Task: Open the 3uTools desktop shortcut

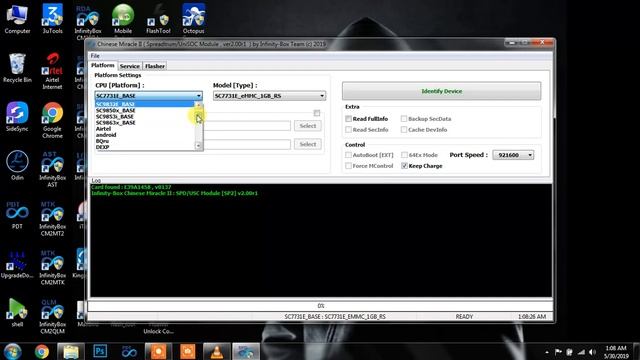Action: pos(52,19)
